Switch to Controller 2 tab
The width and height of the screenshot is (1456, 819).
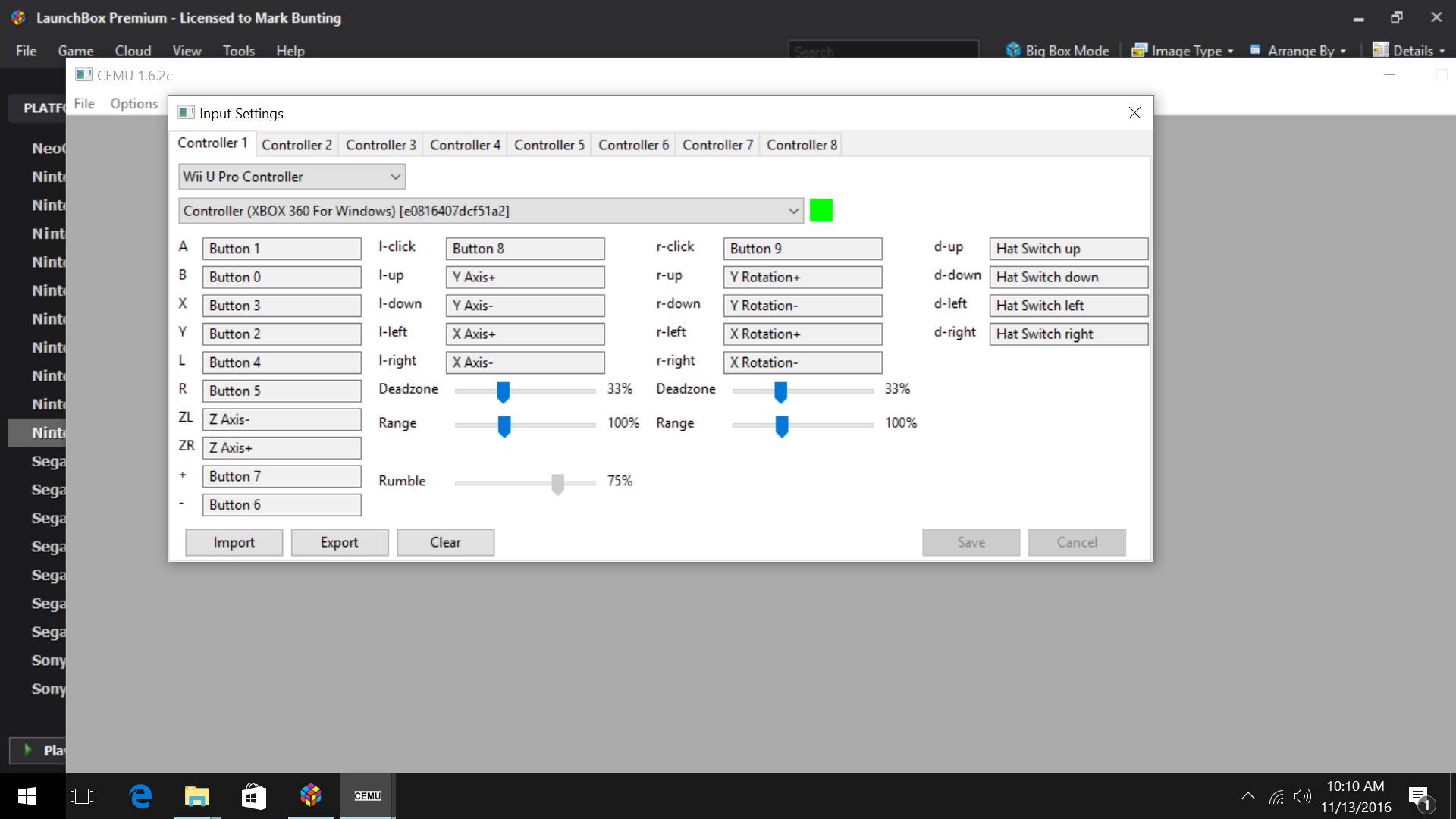pos(297,145)
